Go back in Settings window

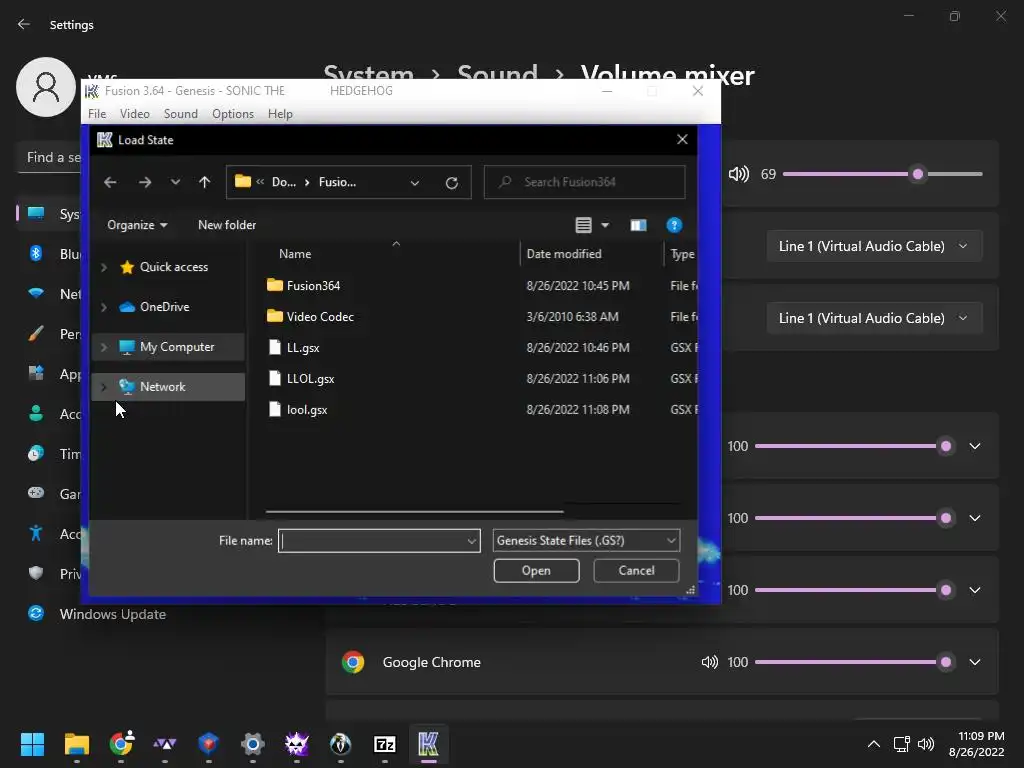24,24
